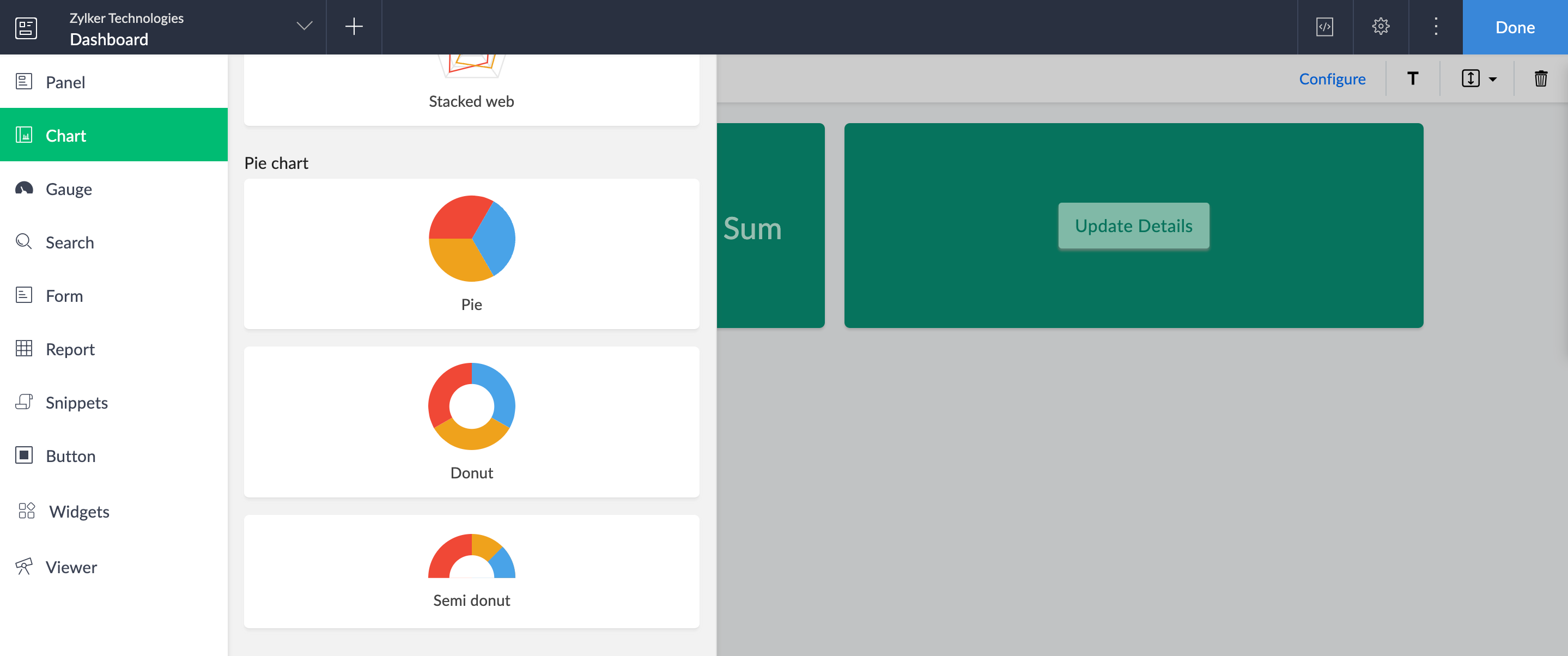Open the Snippets section
The height and width of the screenshot is (656, 1568).
(76, 402)
